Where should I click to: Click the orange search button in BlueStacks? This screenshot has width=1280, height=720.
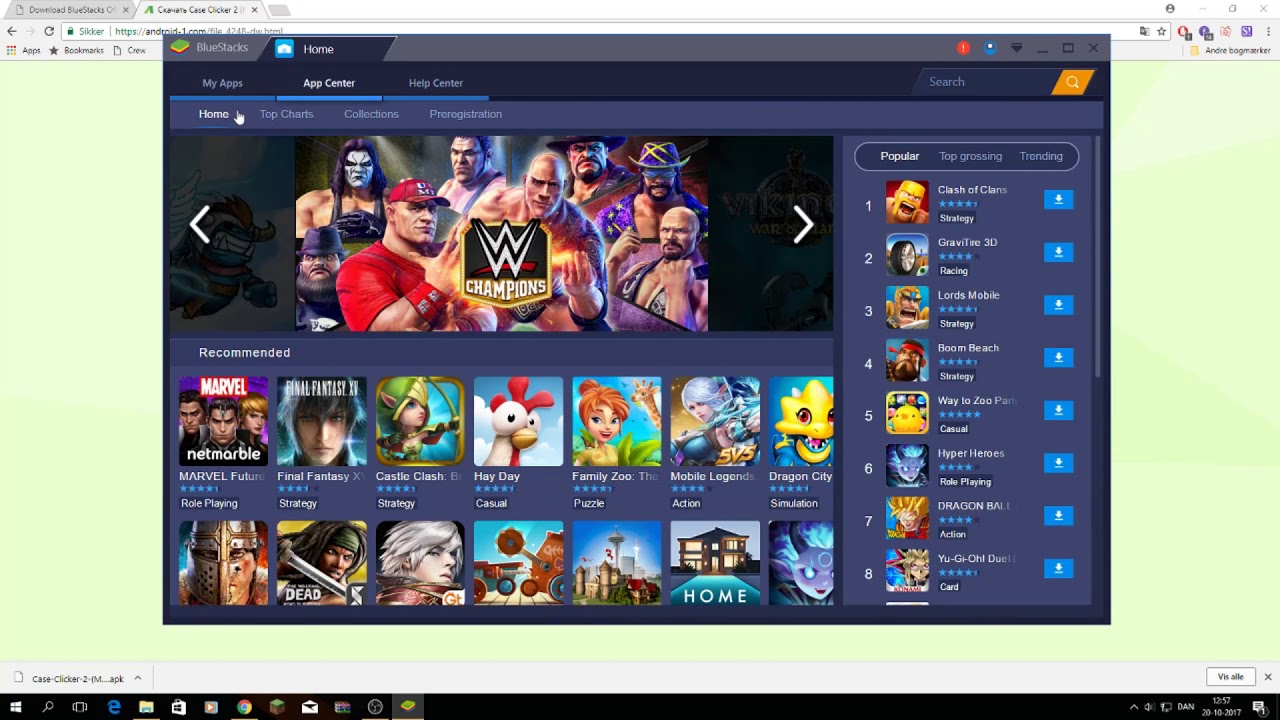click(1072, 82)
